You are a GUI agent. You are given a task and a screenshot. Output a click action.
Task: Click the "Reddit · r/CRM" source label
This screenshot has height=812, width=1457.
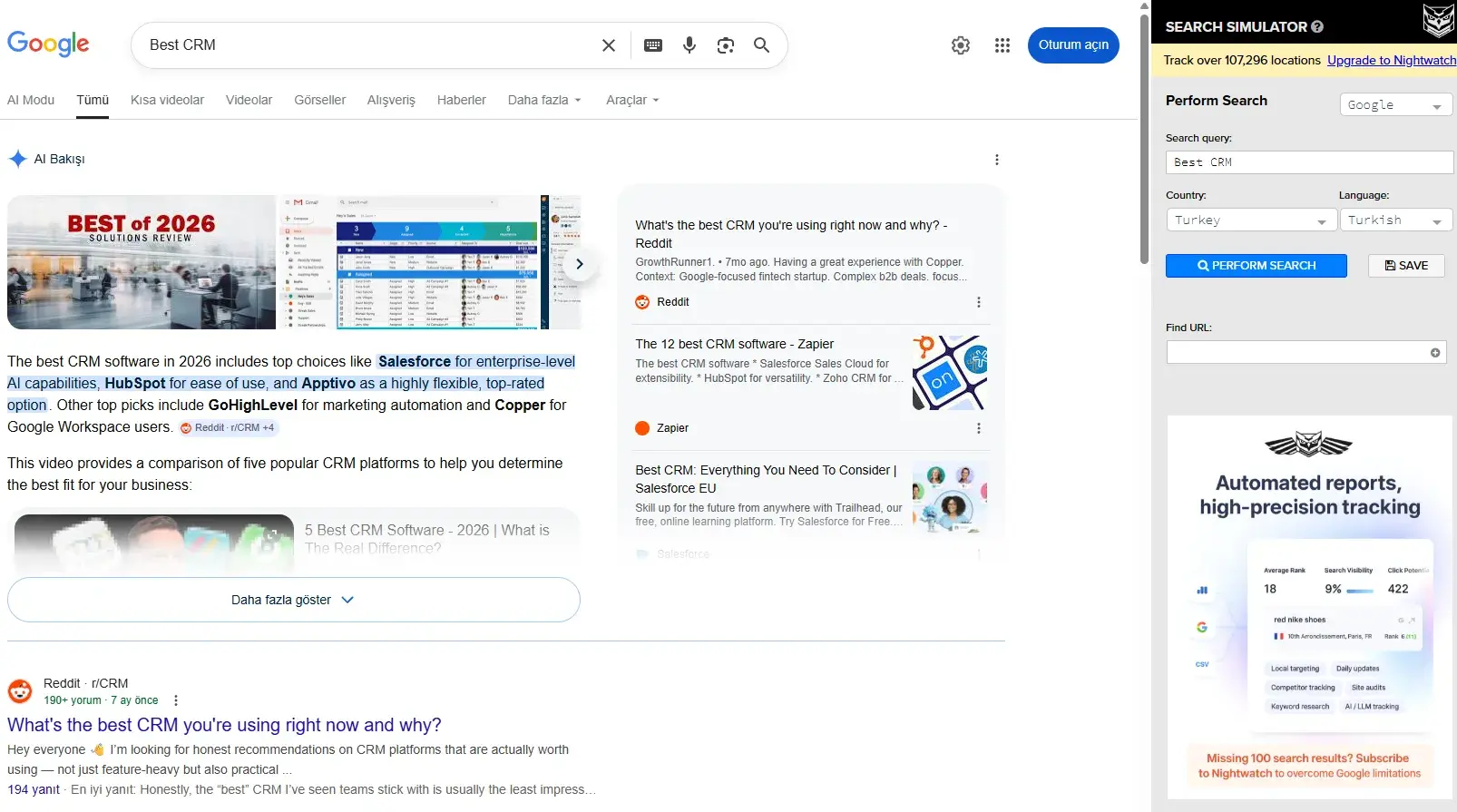pos(85,683)
